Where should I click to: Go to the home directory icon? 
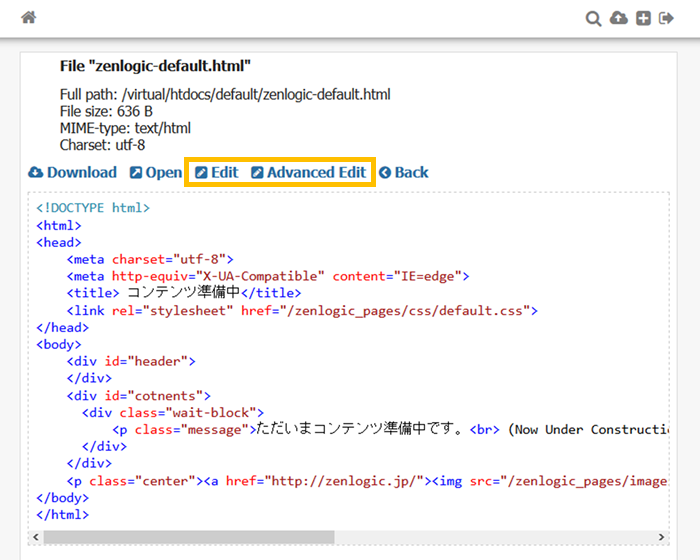28,18
